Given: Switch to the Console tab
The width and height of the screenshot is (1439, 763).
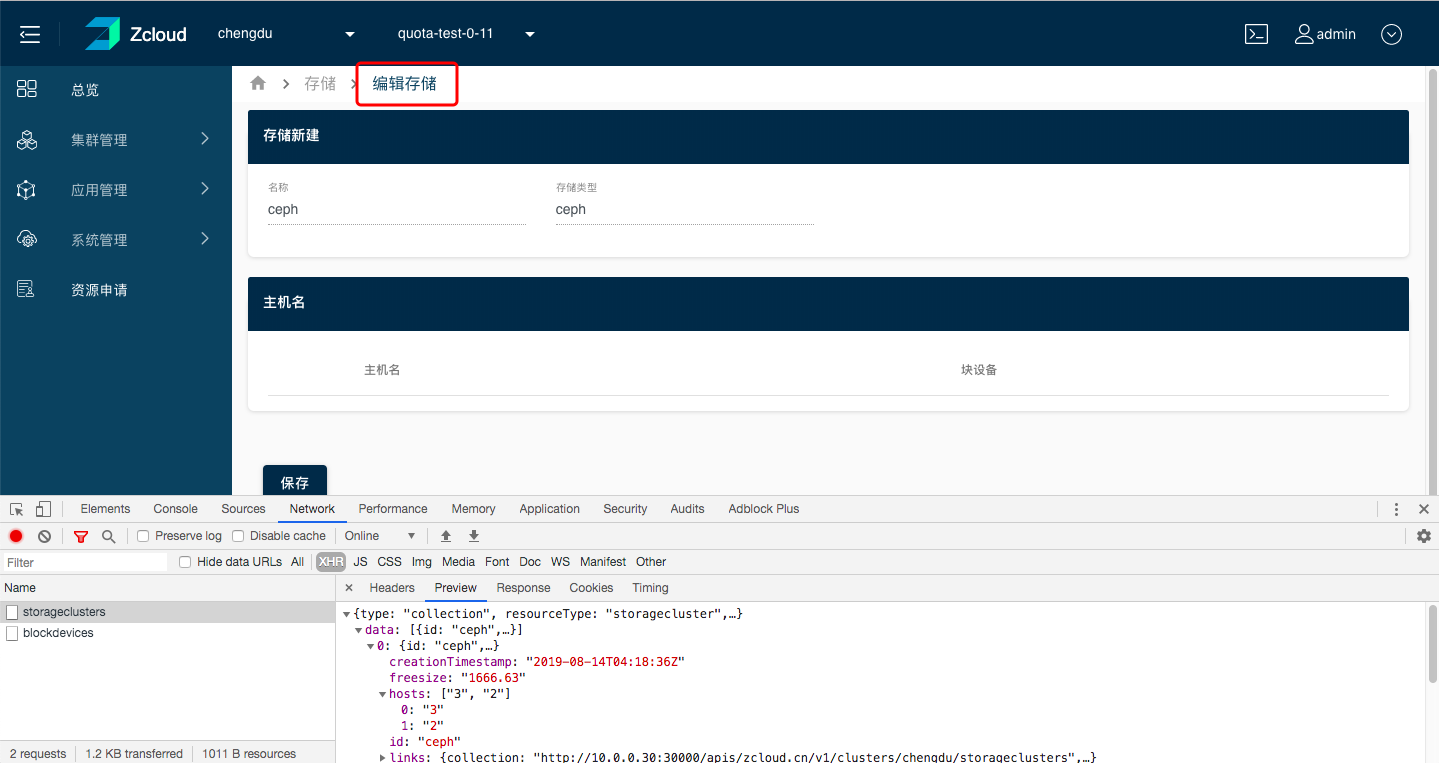Looking at the screenshot, I should pyautogui.click(x=175, y=508).
